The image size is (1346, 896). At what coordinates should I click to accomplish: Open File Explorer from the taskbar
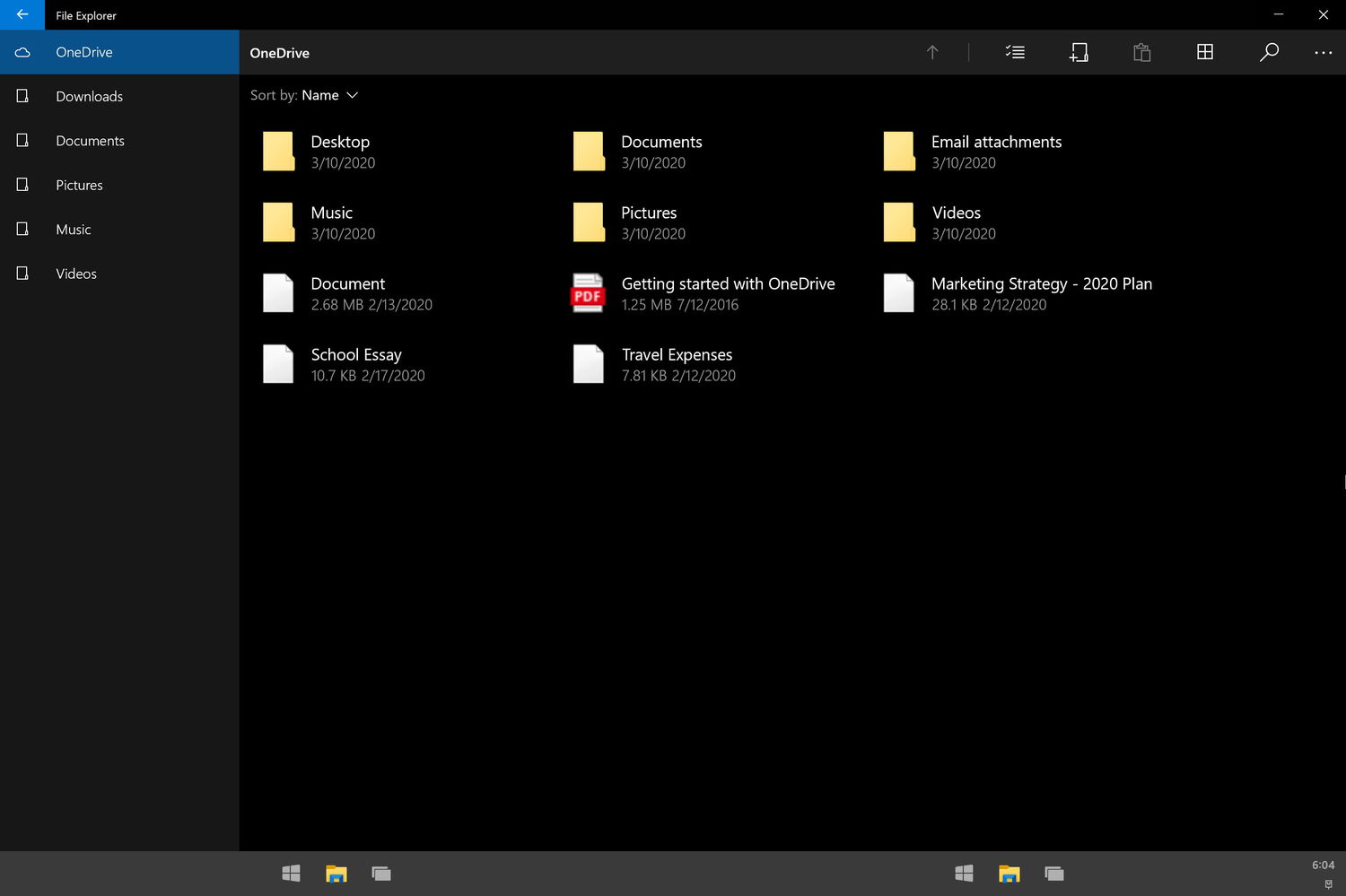tap(336, 873)
